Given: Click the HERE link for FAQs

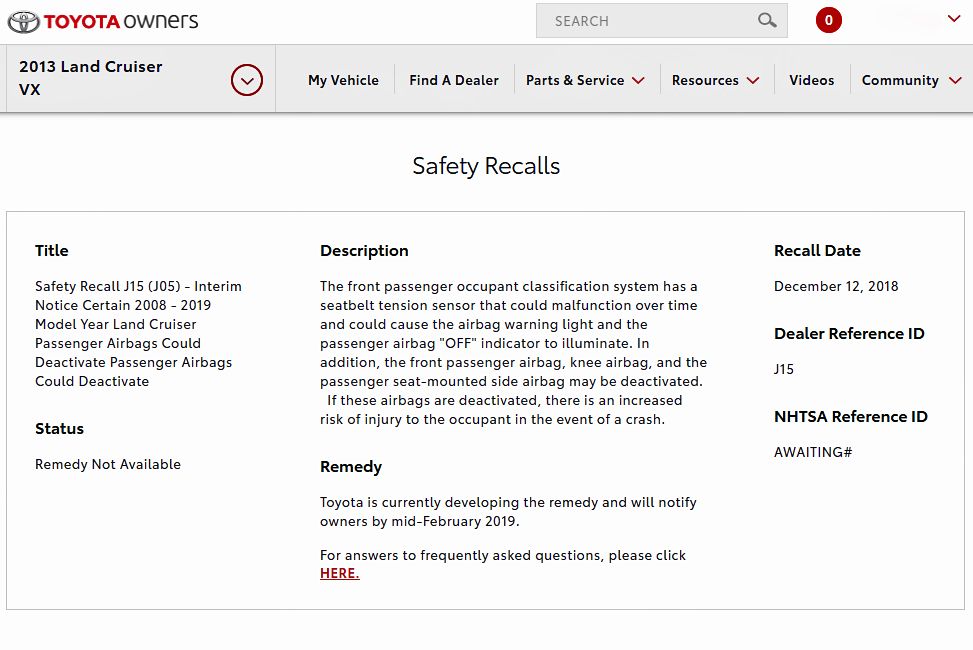Looking at the screenshot, I should 339,573.
